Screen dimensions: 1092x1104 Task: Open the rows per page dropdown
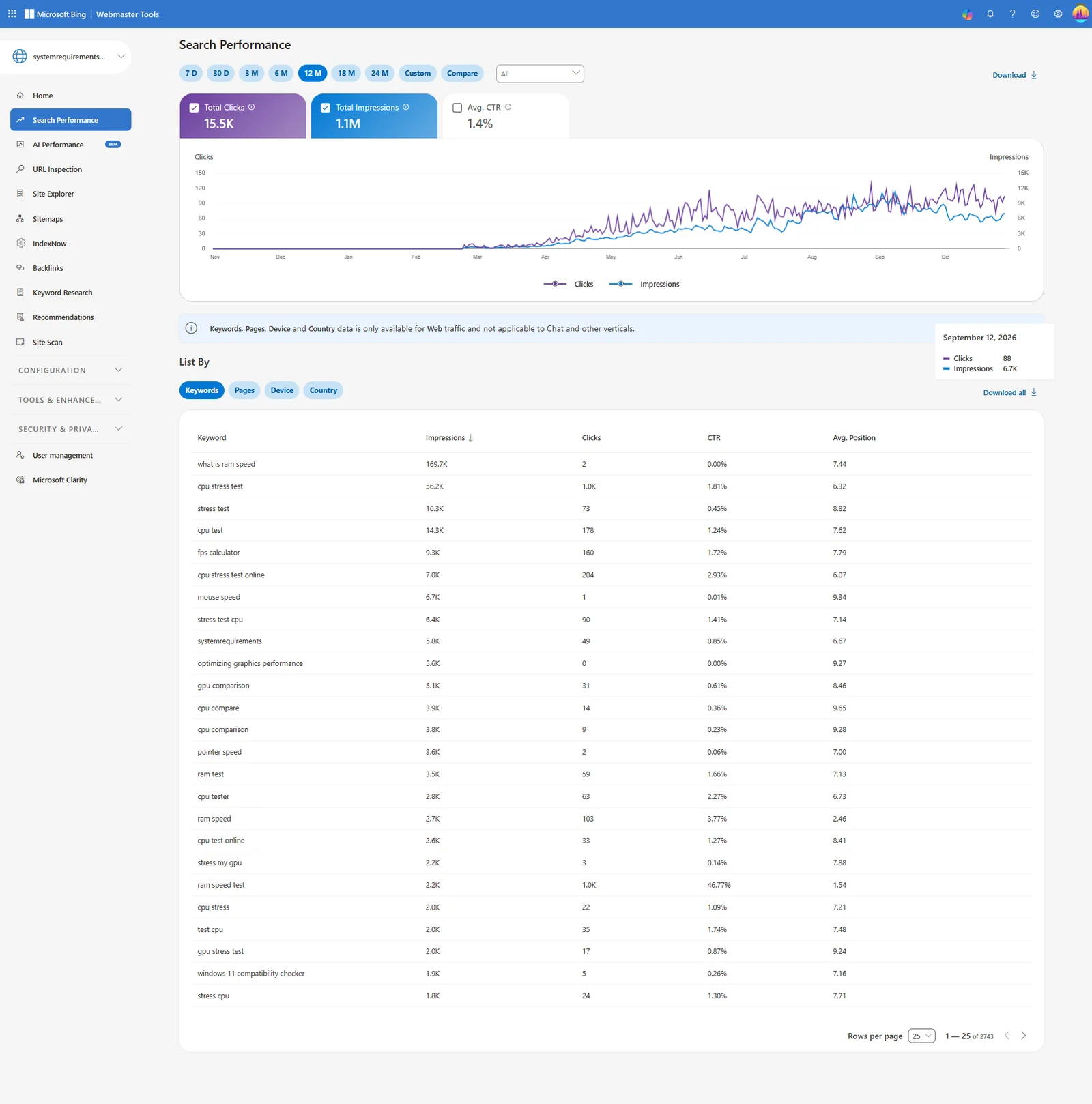point(921,1036)
